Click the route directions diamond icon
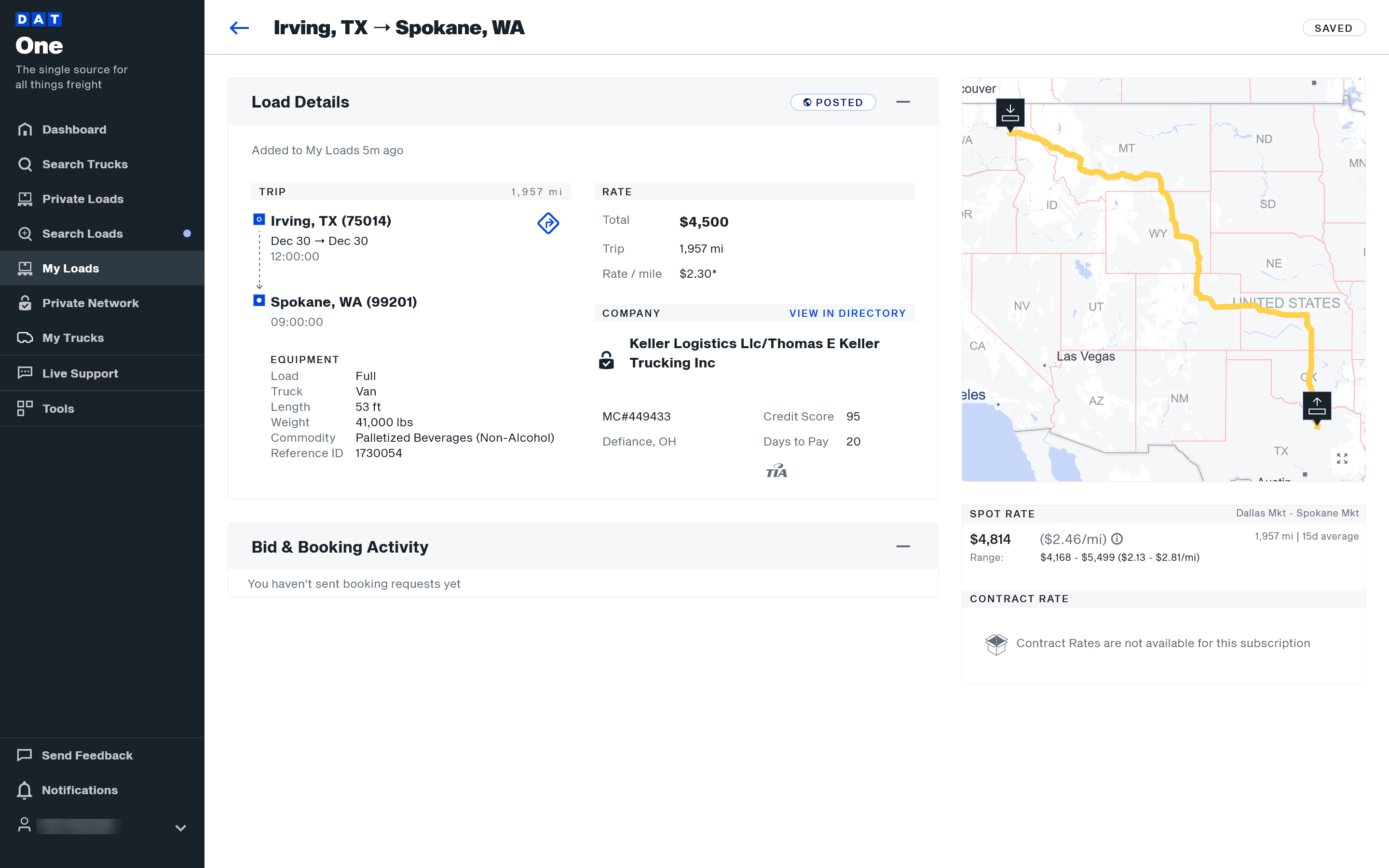This screenshot has height=868, width=1389. (548, 223)
